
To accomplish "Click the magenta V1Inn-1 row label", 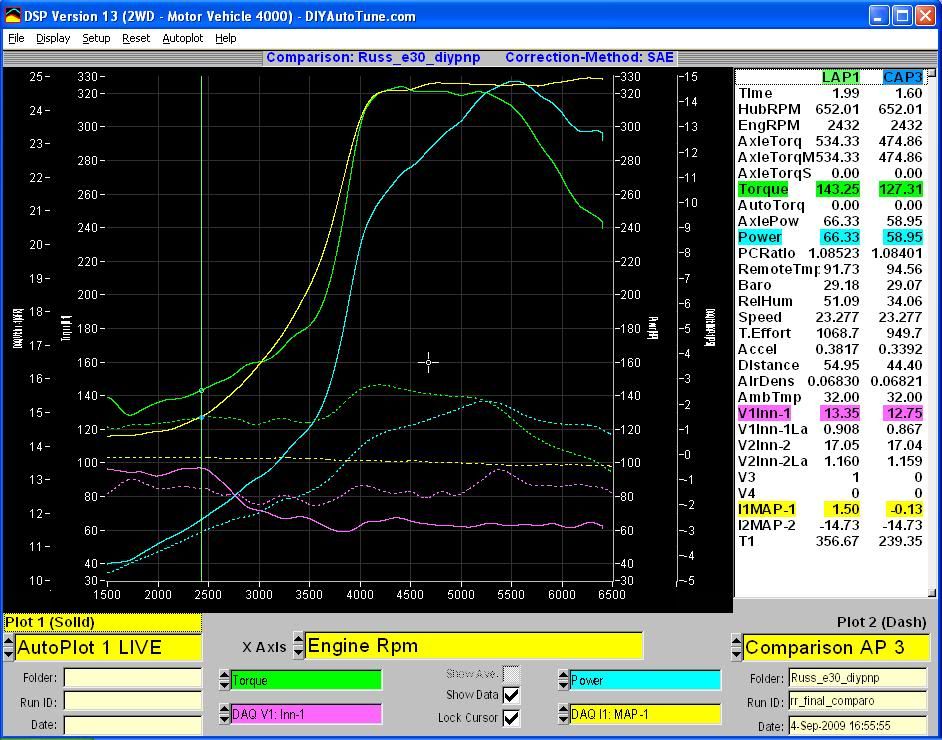I will pyautogui.click(x=764, y=413).
